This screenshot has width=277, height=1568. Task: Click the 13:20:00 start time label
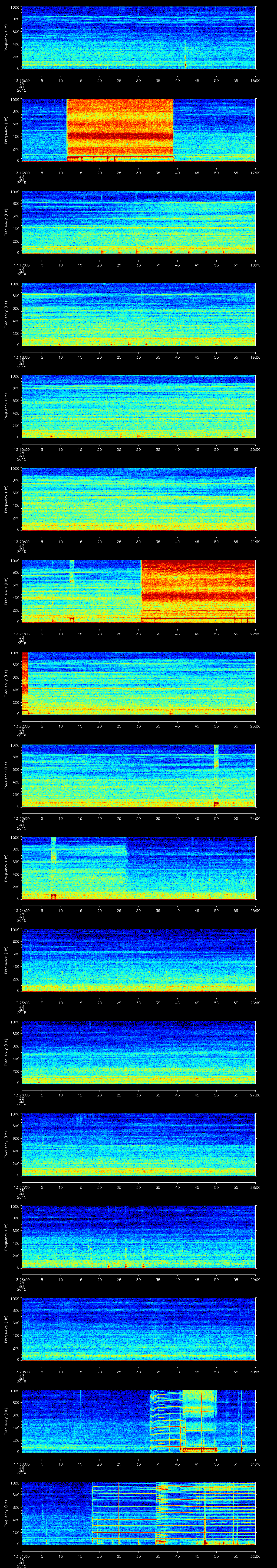click(x=21, y=542)
